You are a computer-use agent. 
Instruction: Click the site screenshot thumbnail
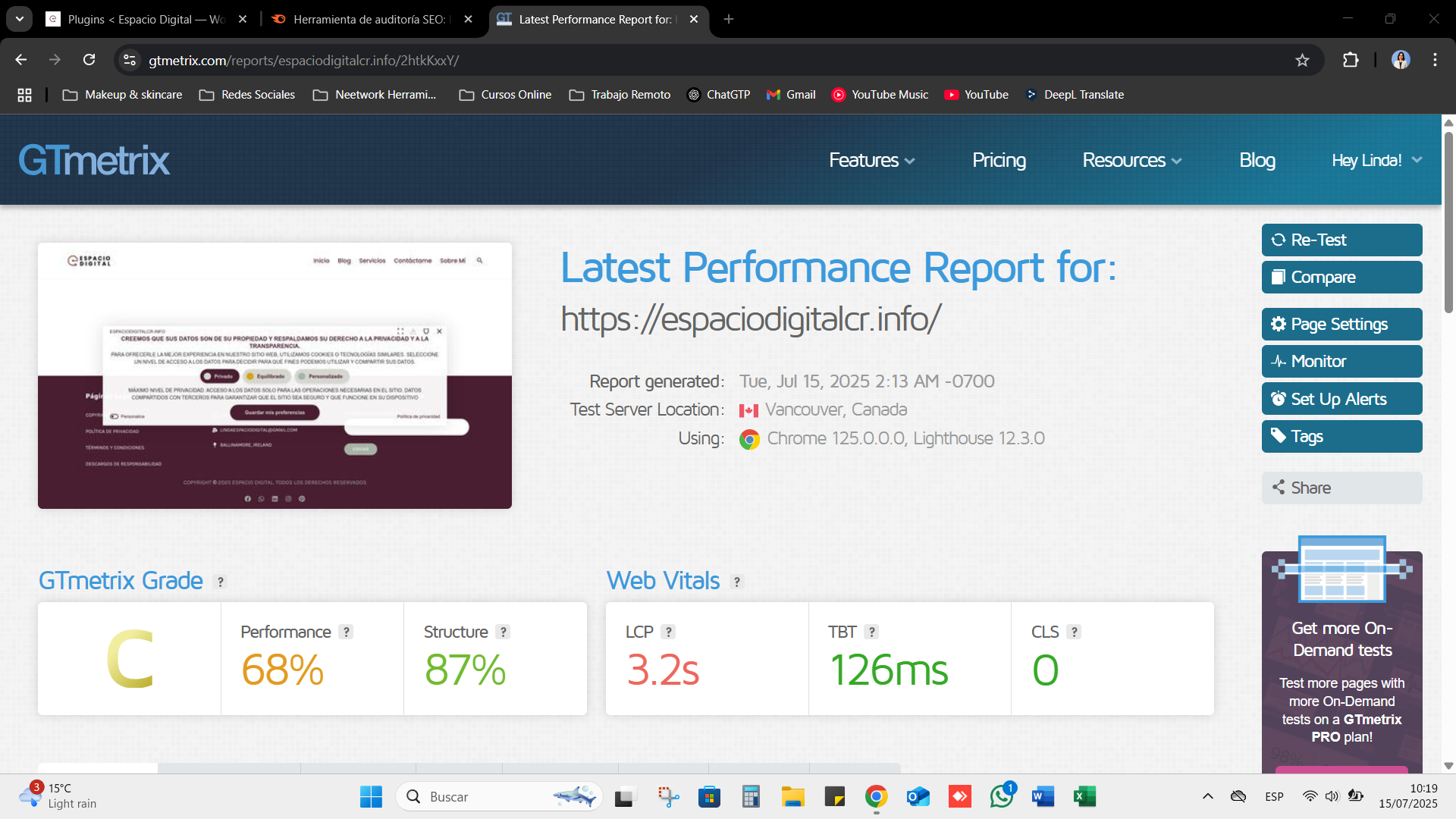[275, 375]
